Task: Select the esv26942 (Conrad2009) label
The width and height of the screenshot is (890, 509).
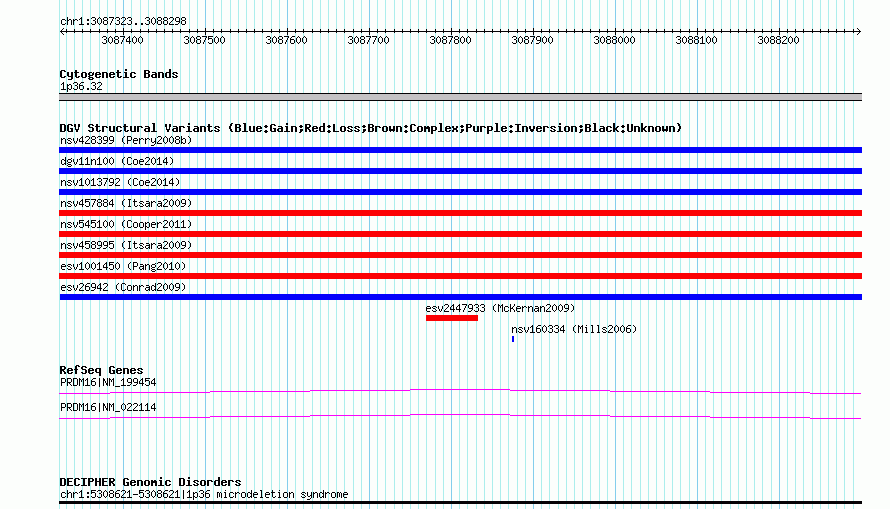Action: pos(123,287)
